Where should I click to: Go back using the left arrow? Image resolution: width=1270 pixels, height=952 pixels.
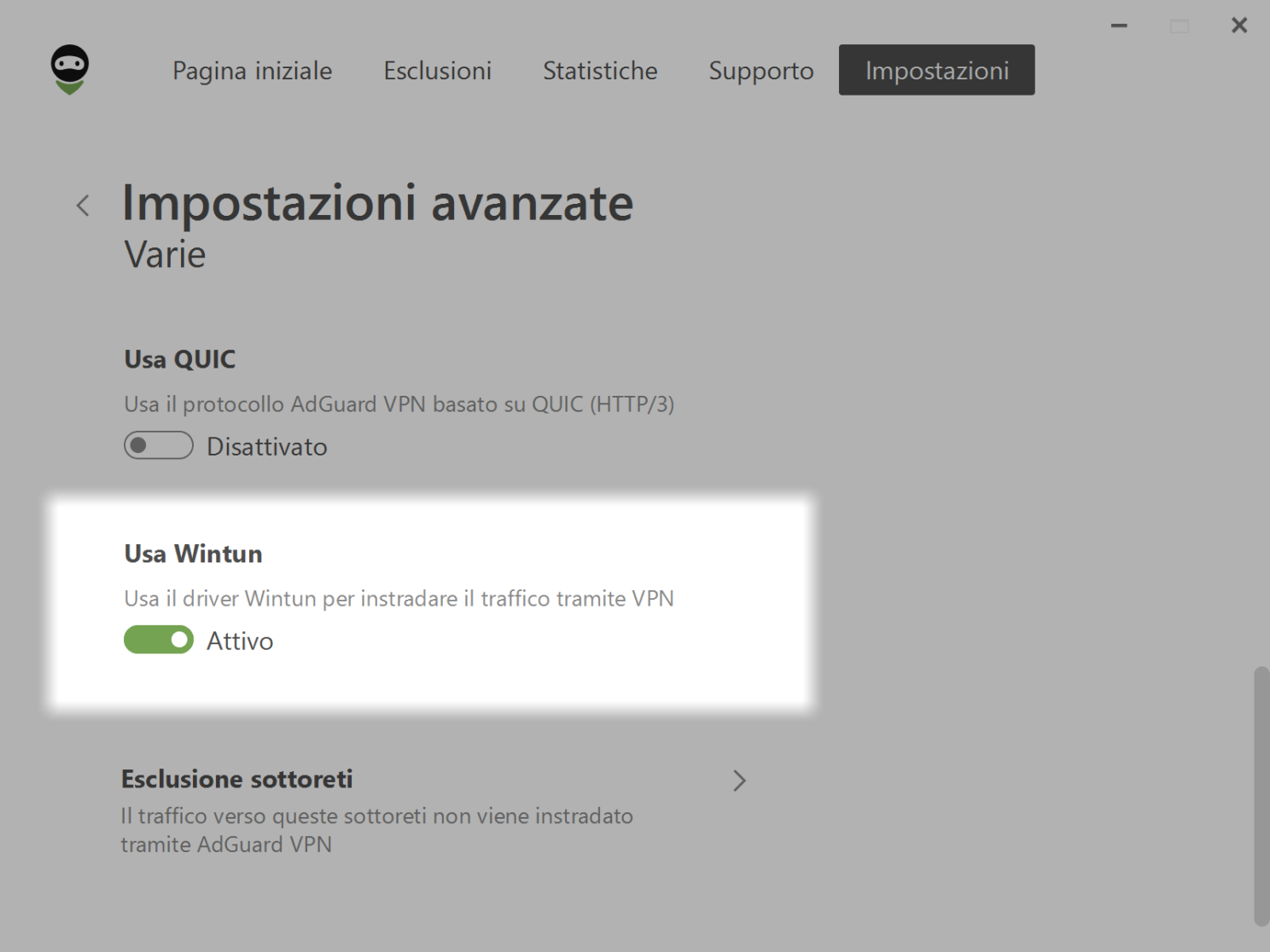pos(83,206)
